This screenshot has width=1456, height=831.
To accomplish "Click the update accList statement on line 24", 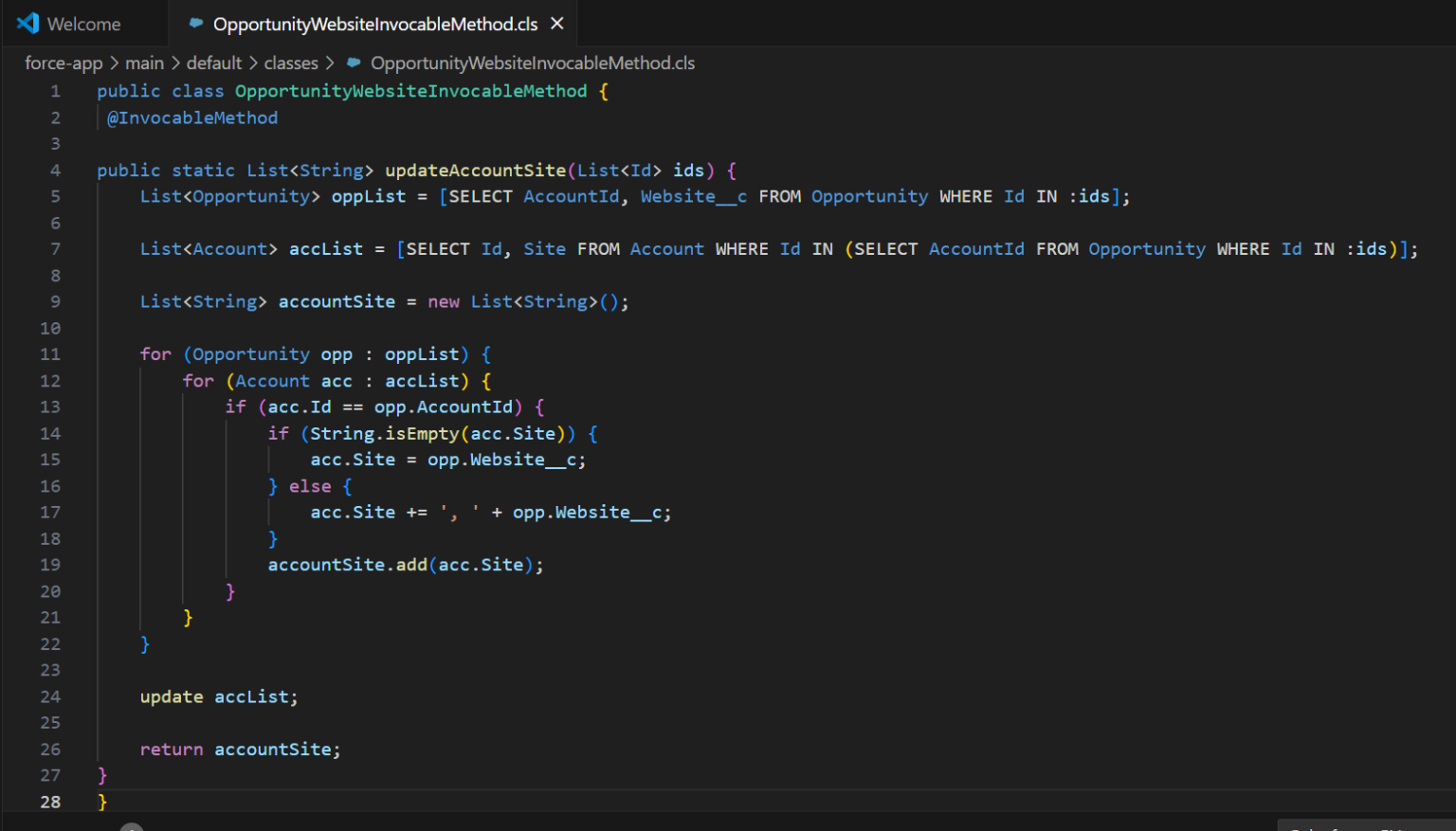I will [217, 696].
